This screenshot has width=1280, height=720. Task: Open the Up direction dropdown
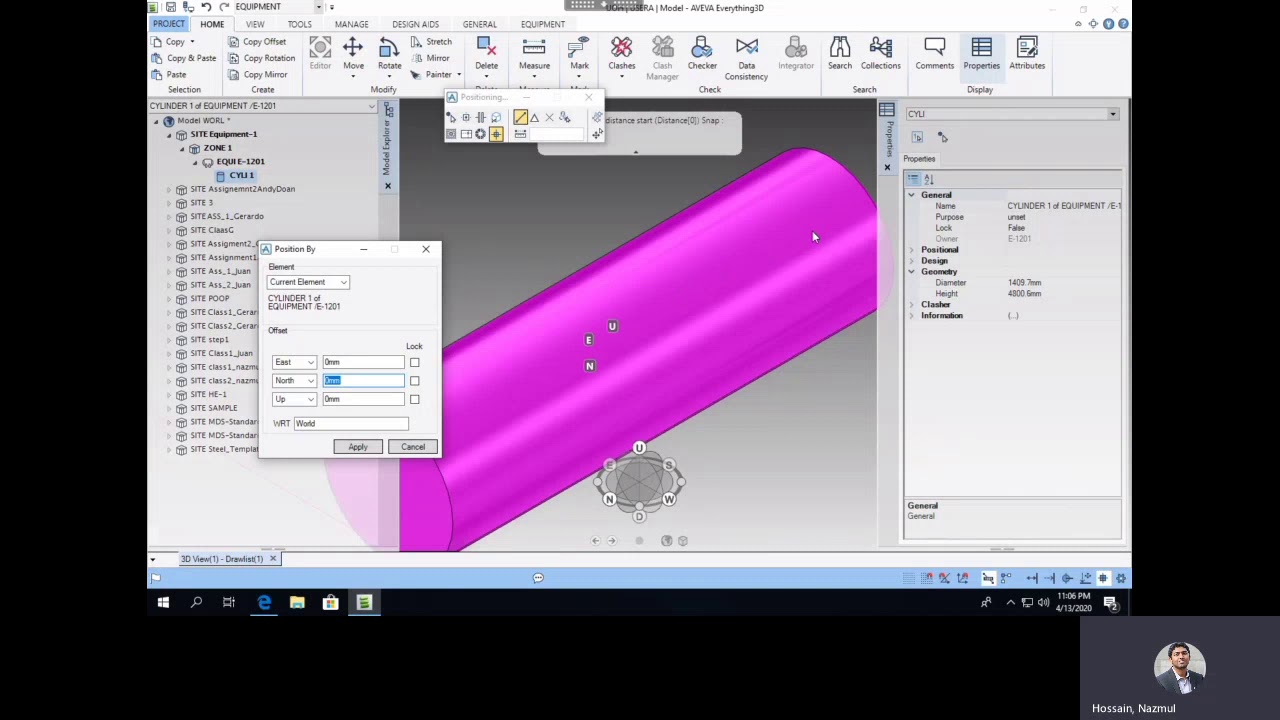pyautogui.click(x=294, y=399)
